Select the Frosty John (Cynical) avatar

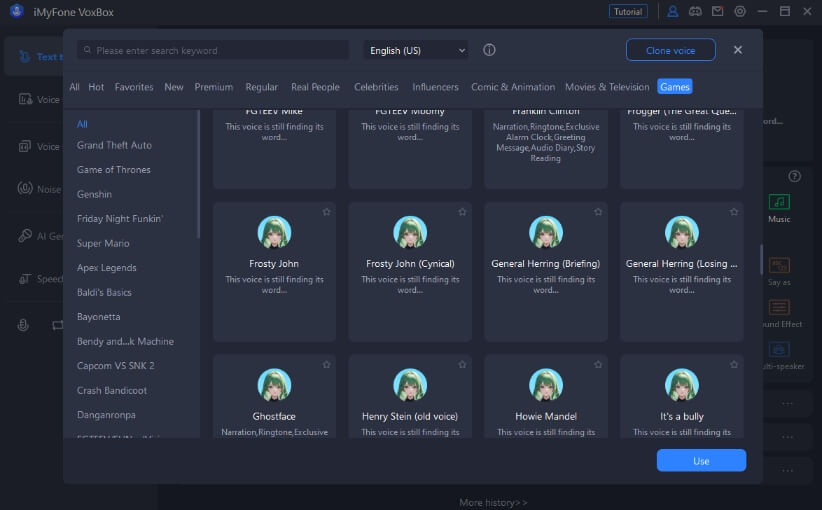[x=410, y=232]
